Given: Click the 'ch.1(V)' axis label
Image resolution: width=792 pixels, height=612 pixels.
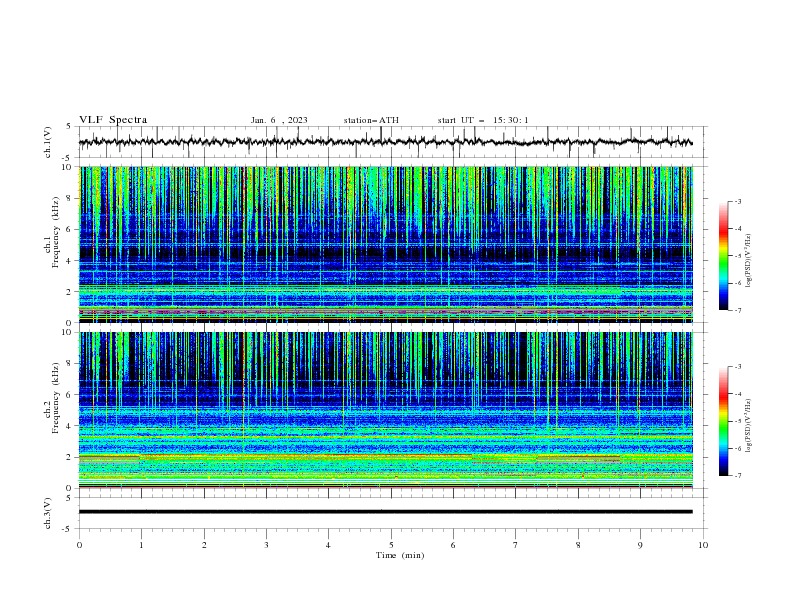Looking at the screenshot, I should tap(48, 142).
